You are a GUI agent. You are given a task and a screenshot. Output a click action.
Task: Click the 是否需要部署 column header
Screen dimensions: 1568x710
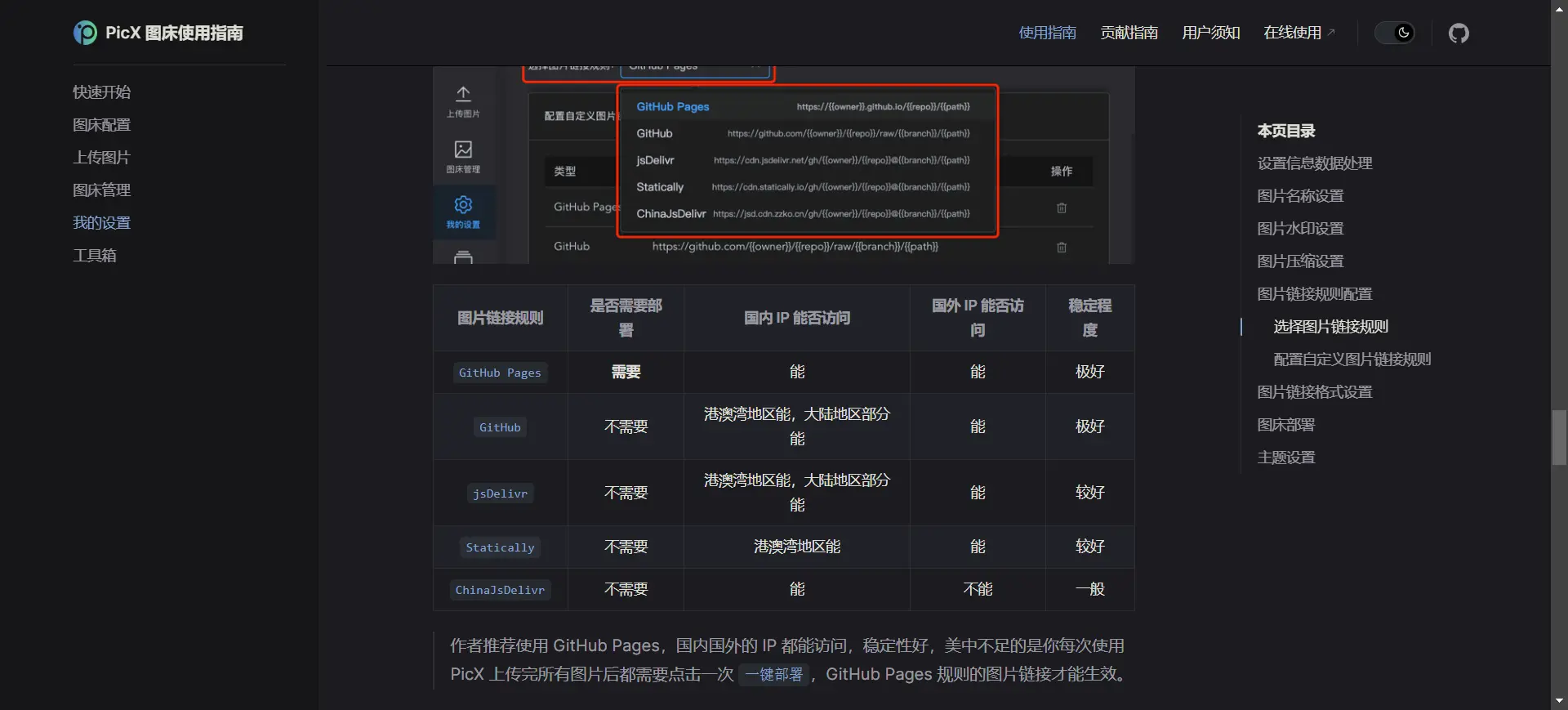coord(626,318)
